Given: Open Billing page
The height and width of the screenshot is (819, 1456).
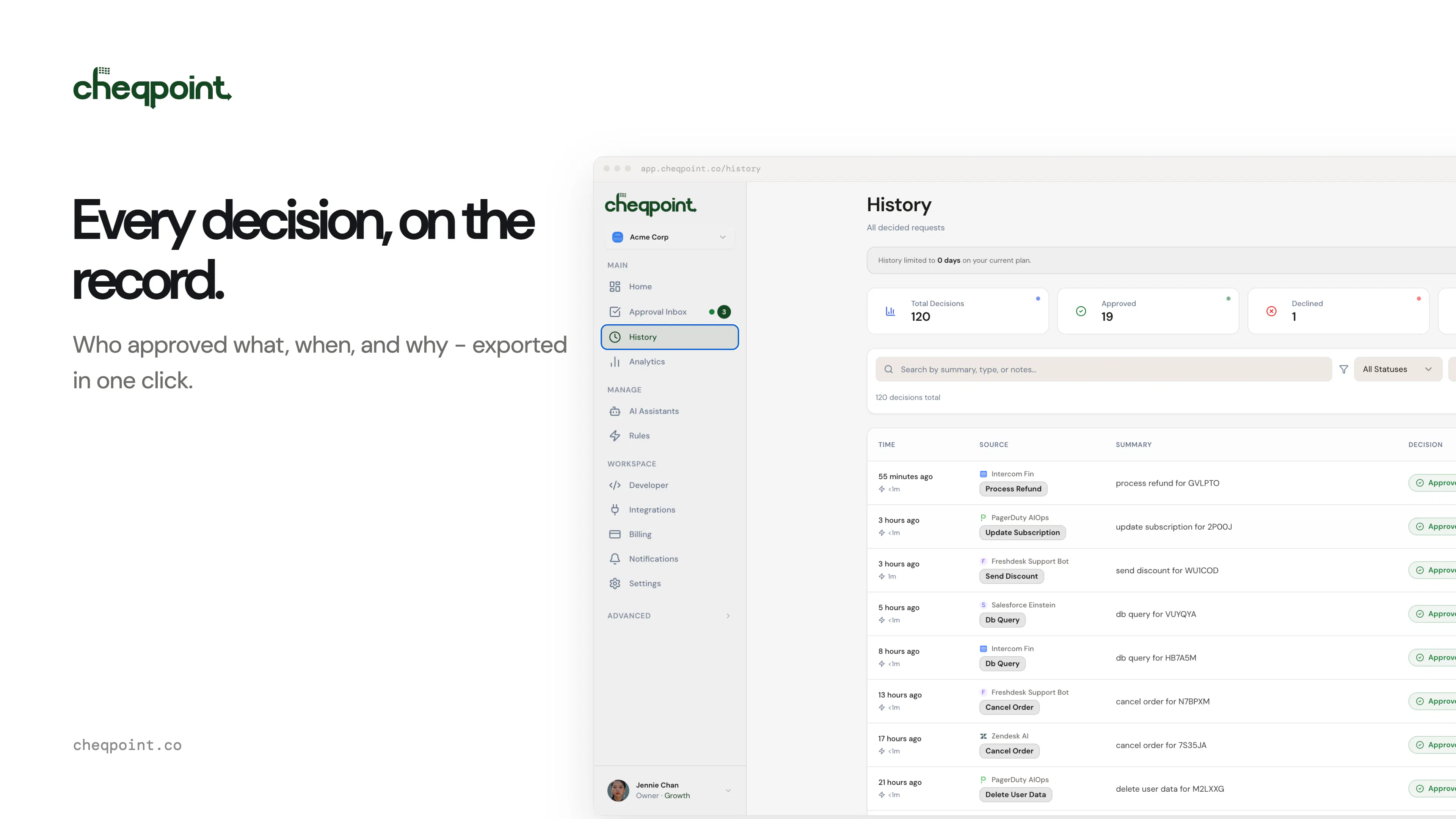Looking at the screenshot, I should tap(669, 534).
